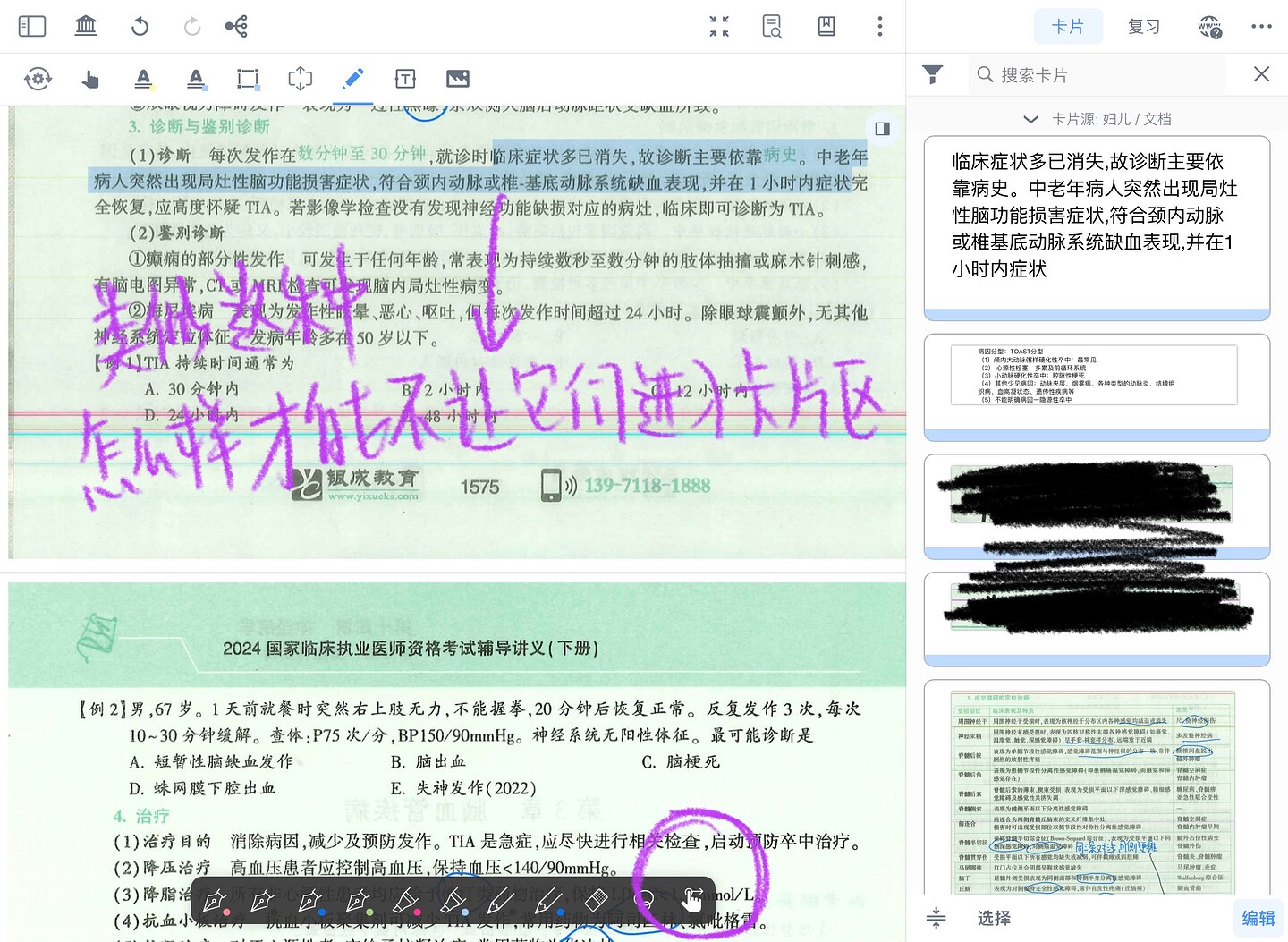Click the card filter funnel icon

(933, 74)
